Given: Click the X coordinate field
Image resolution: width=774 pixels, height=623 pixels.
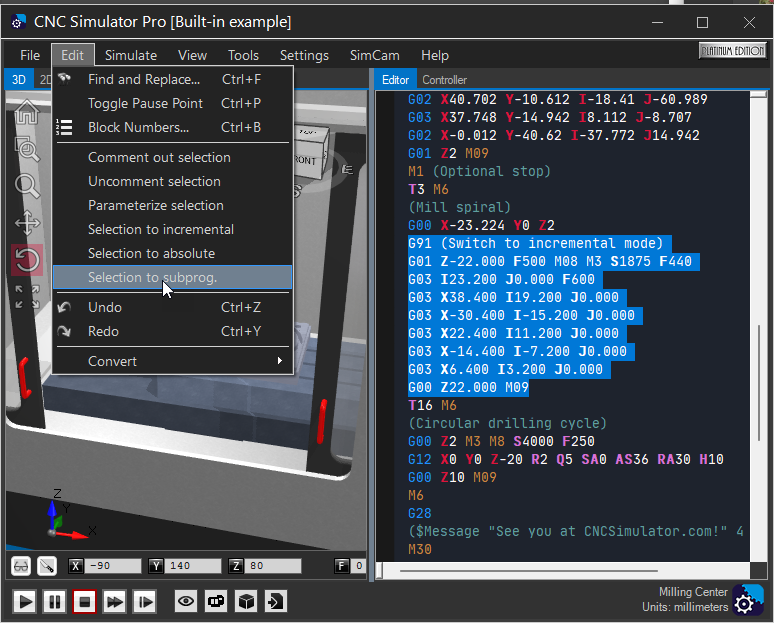Looking at the screenshot, I should click(113, 566).
